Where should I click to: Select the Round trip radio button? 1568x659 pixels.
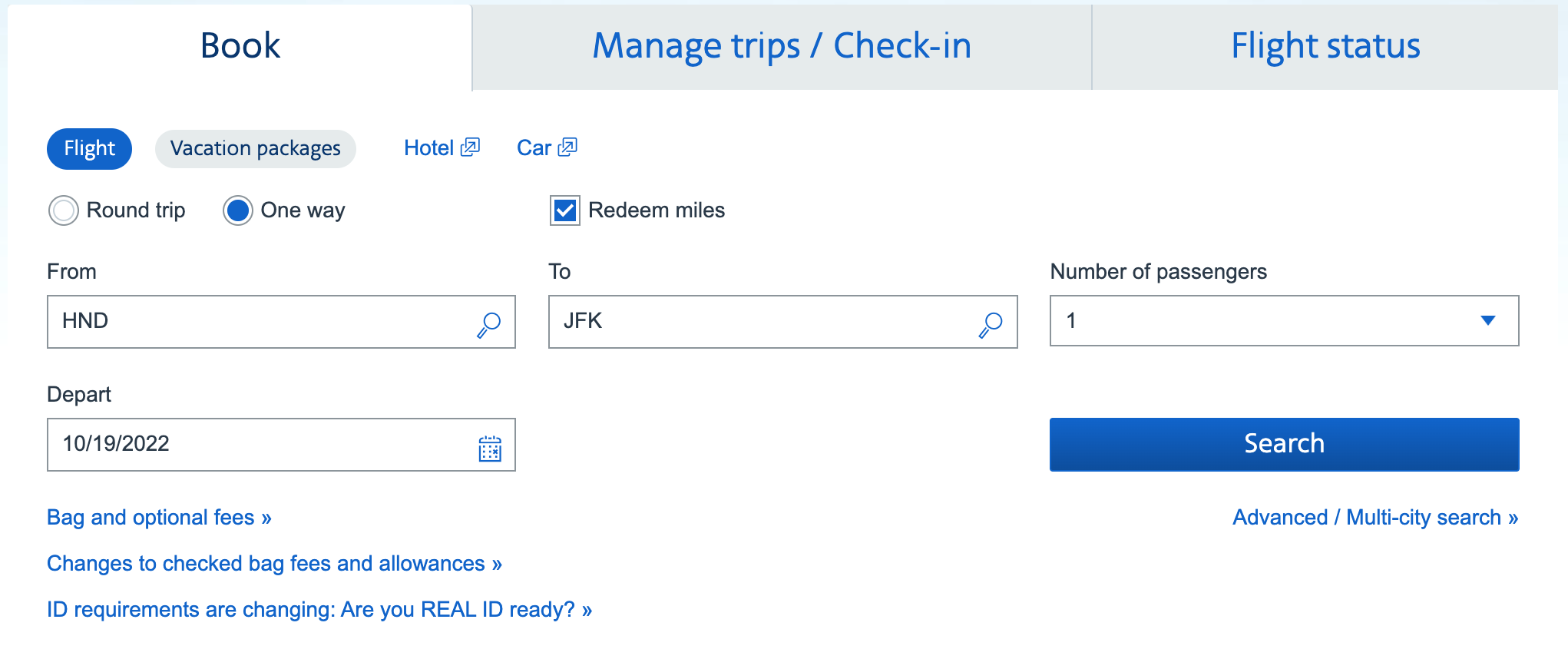coord(64,210)
